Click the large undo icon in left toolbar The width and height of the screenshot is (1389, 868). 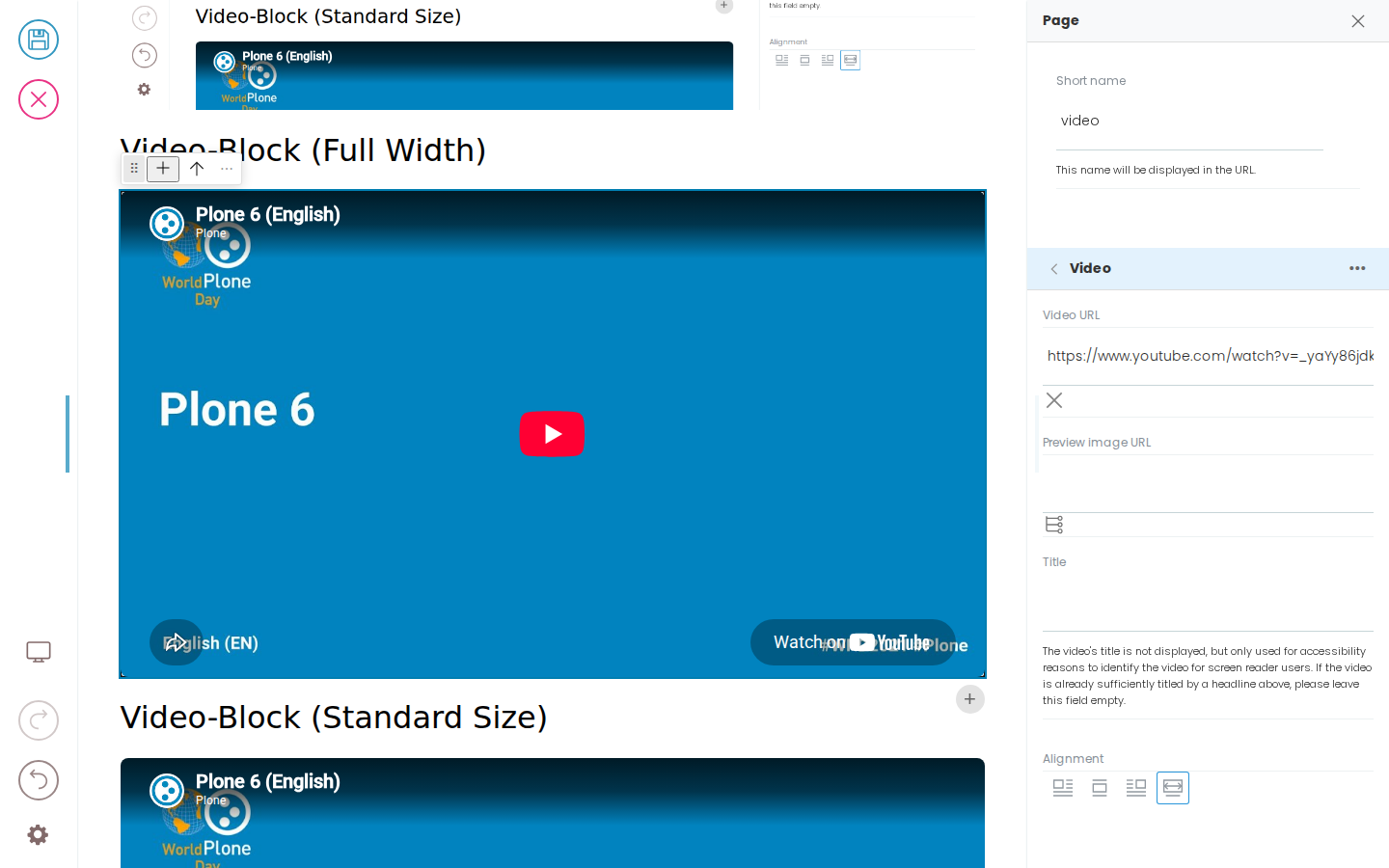point(39,780)
